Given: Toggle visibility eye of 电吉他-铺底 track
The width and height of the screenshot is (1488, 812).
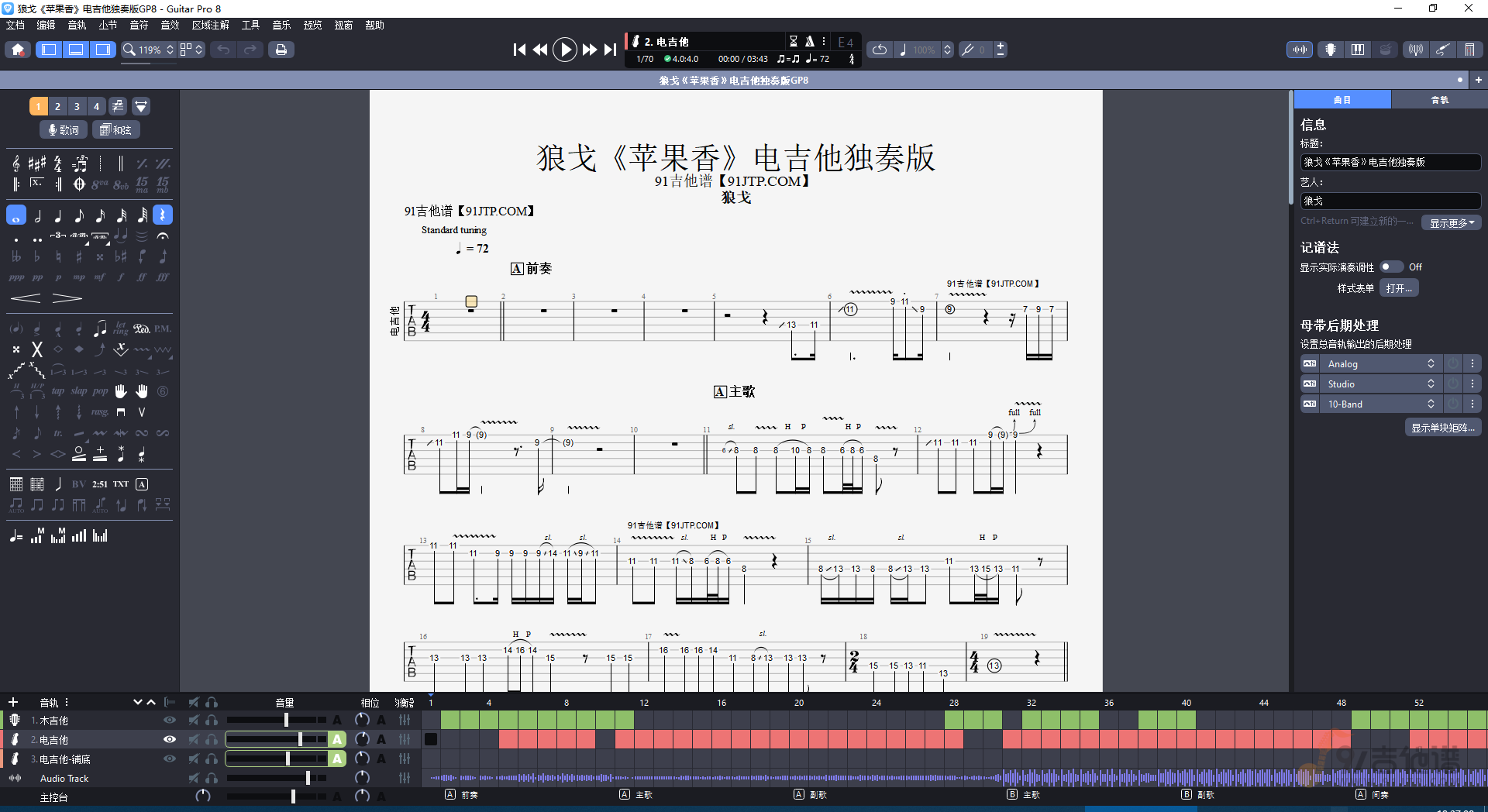Looking at the screenshot, I should coord(169,759).
